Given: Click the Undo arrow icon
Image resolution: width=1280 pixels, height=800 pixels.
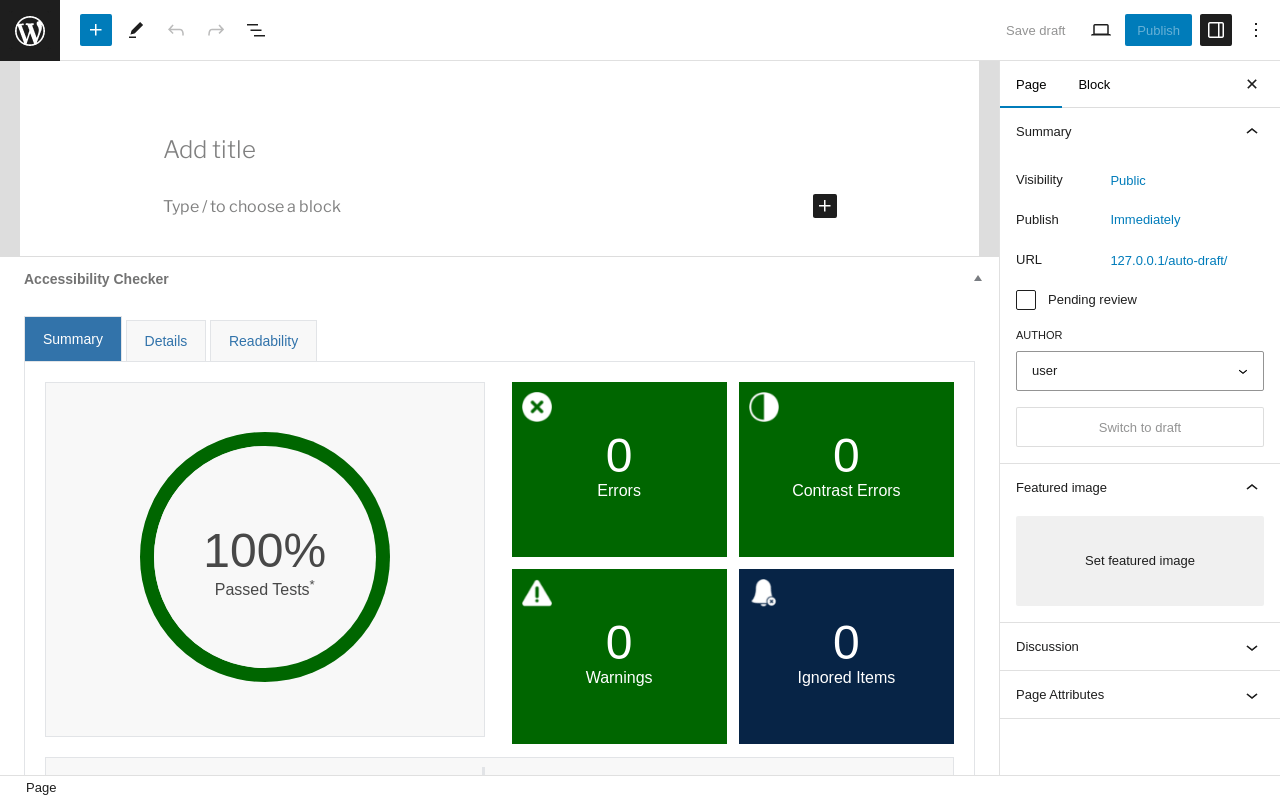Looking at the screenshot, I should [176, 30].
